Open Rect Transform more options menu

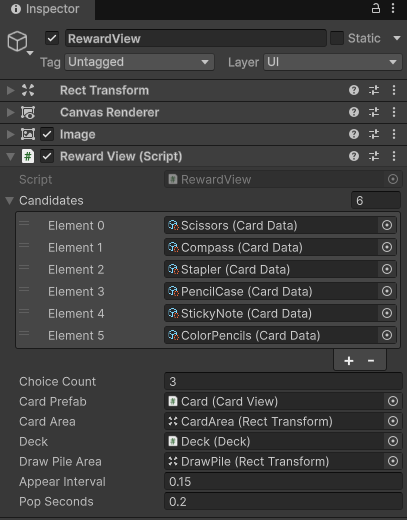[394, 90]
